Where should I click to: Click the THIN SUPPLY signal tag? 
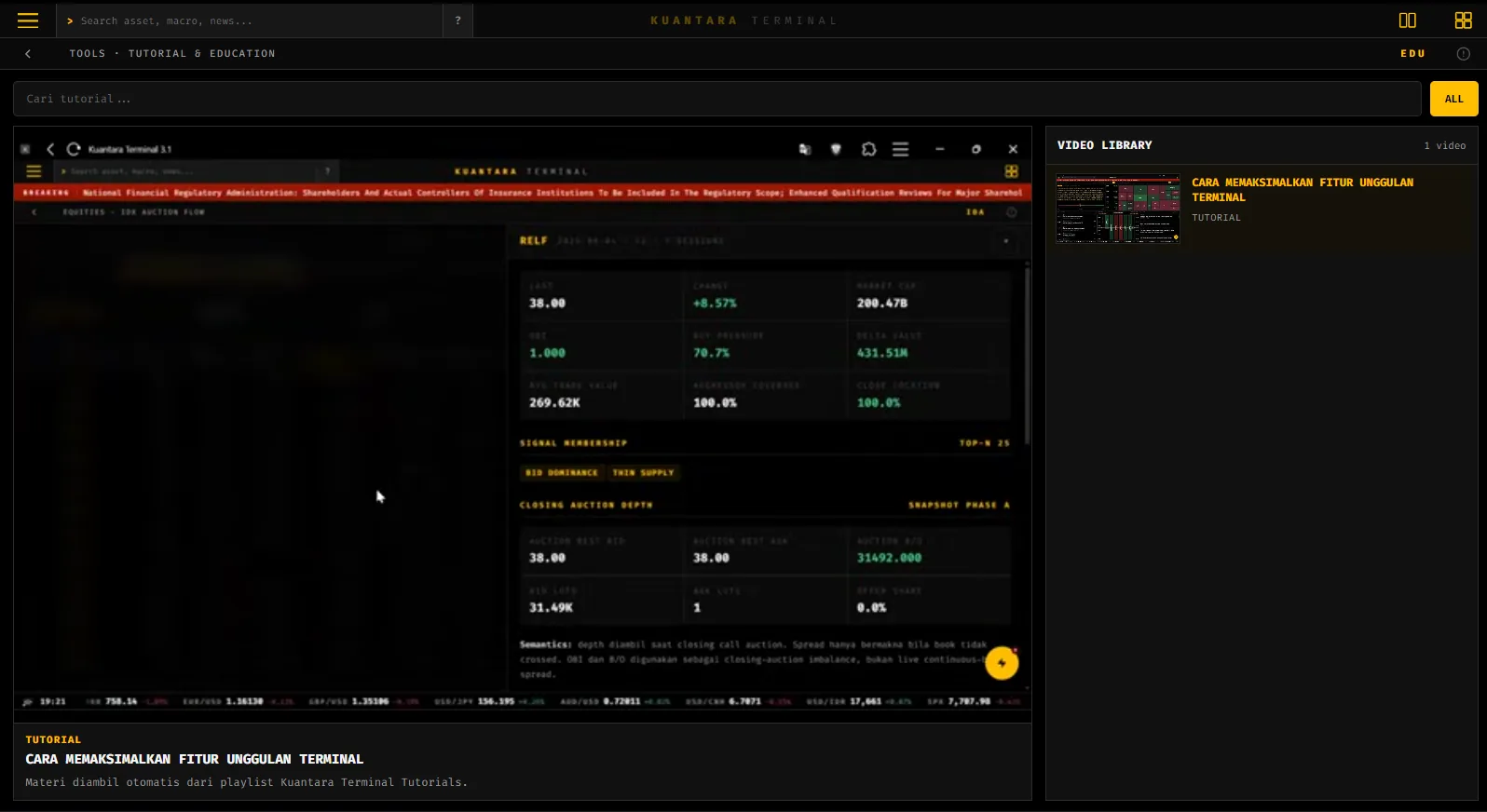click(643, 473)
